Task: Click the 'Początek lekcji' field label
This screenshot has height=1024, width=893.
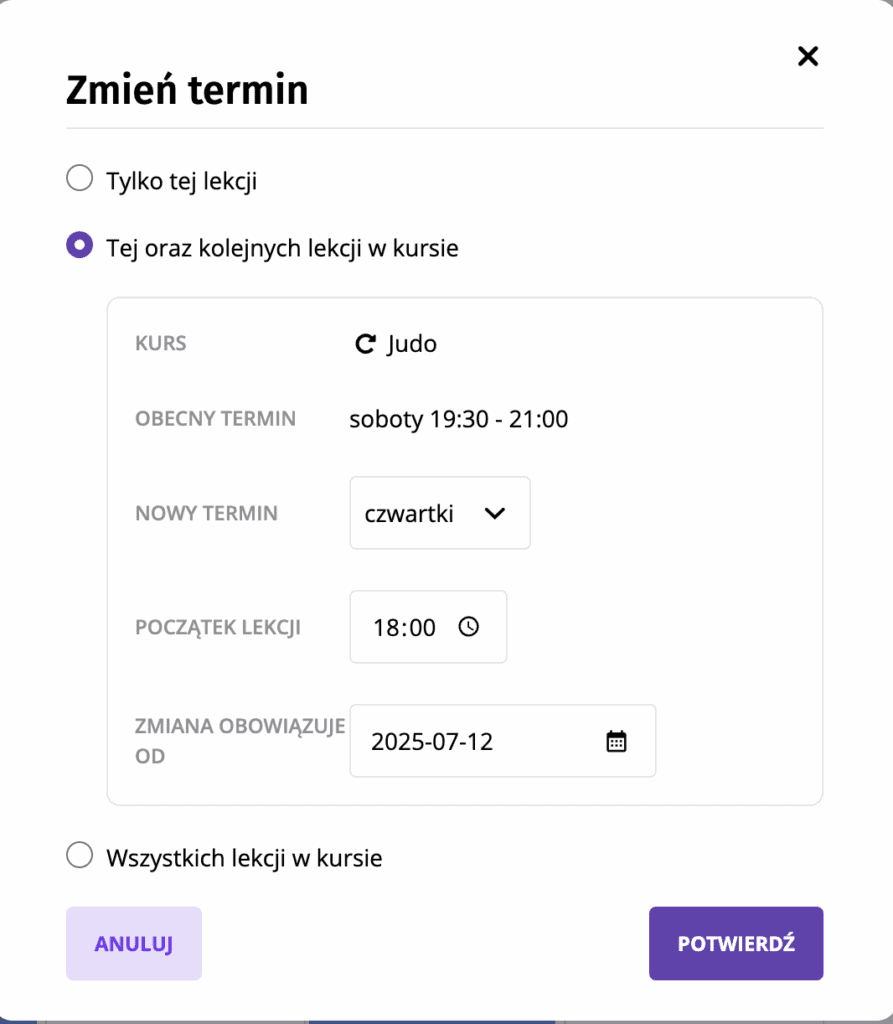Action: pyautogui.click(x=218, y=627)
